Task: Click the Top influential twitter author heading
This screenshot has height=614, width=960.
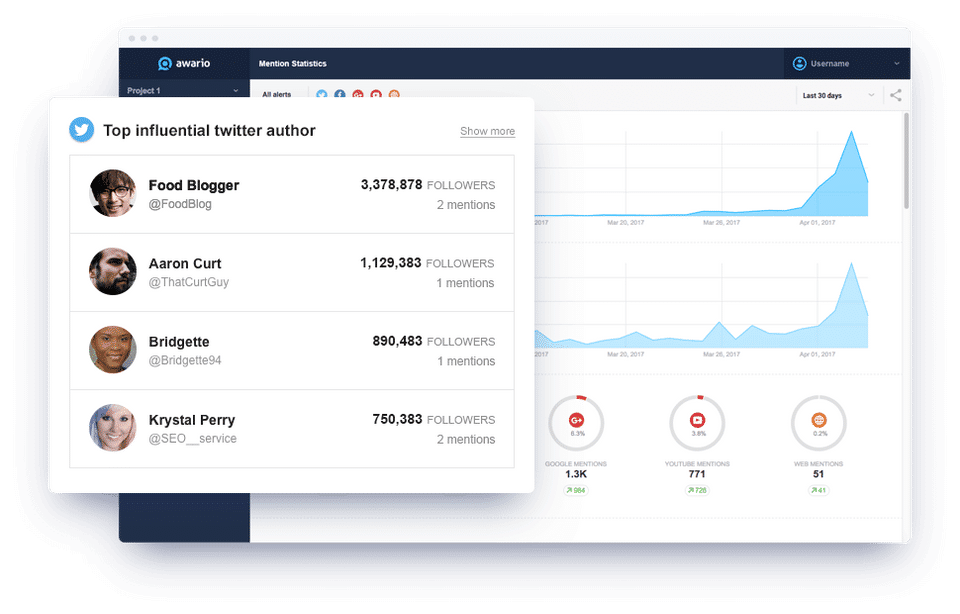Action: (209, 130)
